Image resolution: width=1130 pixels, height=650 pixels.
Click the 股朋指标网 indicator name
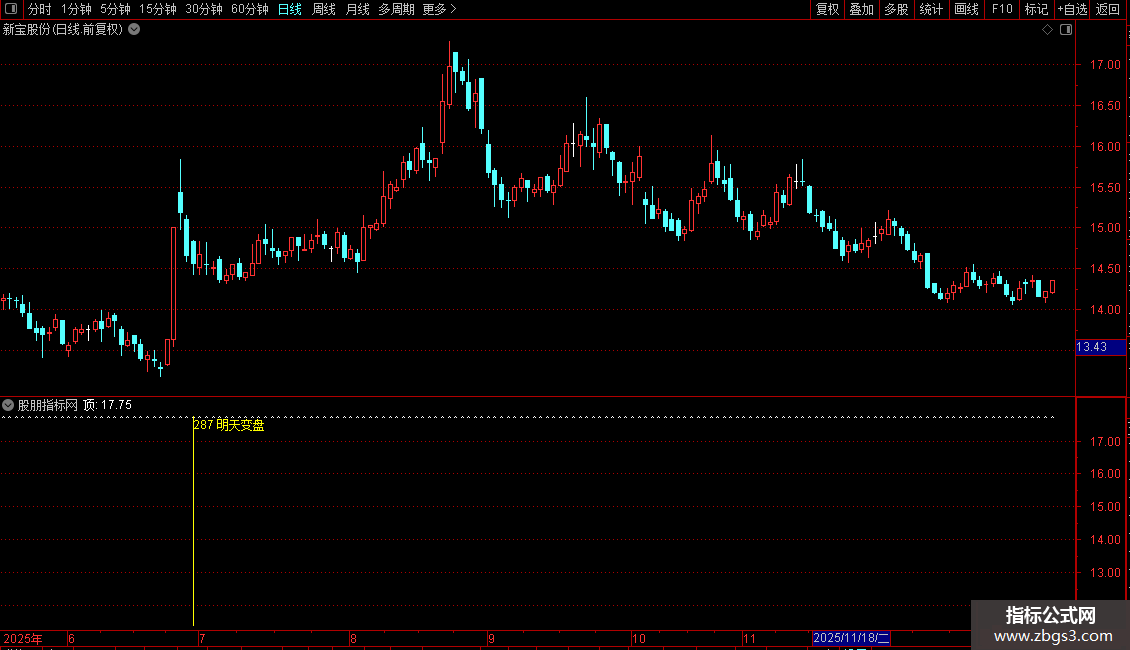(48, 406)
